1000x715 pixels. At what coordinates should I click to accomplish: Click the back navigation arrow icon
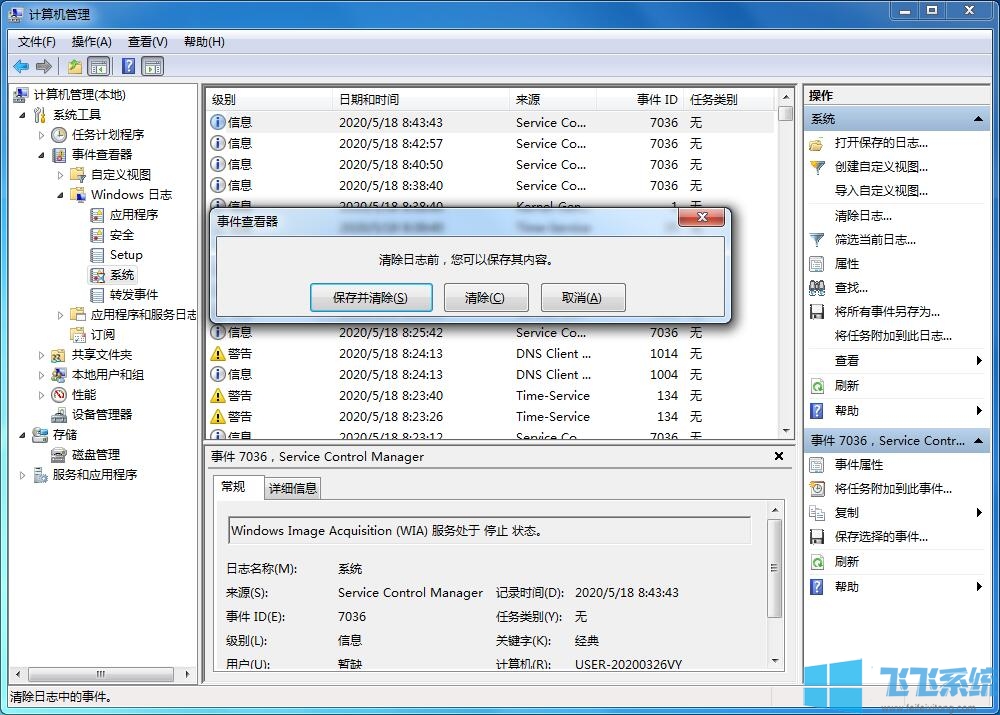pyautogui.click(x=21, y=66)
